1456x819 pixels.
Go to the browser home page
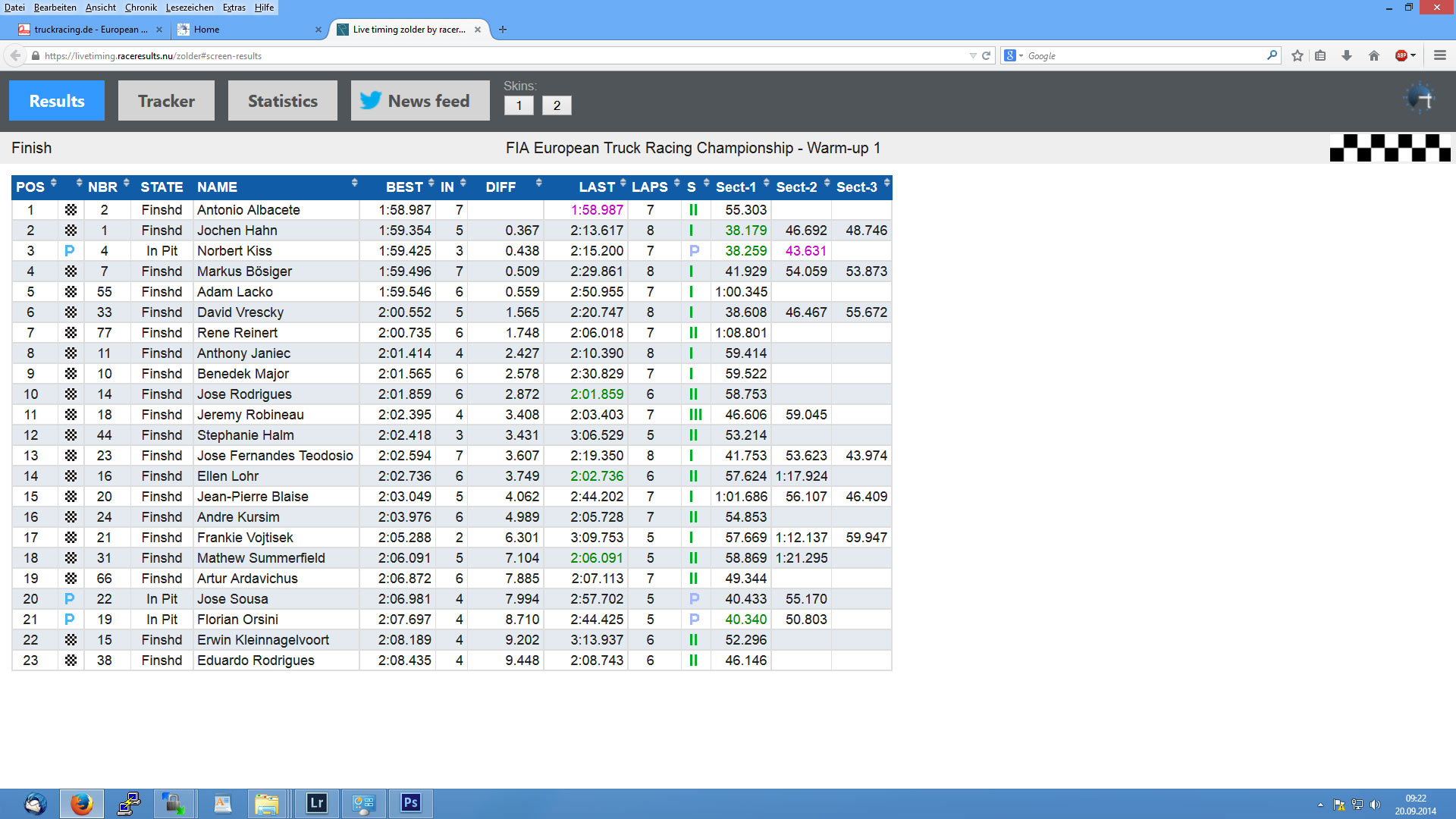(x=1373, y=55)
